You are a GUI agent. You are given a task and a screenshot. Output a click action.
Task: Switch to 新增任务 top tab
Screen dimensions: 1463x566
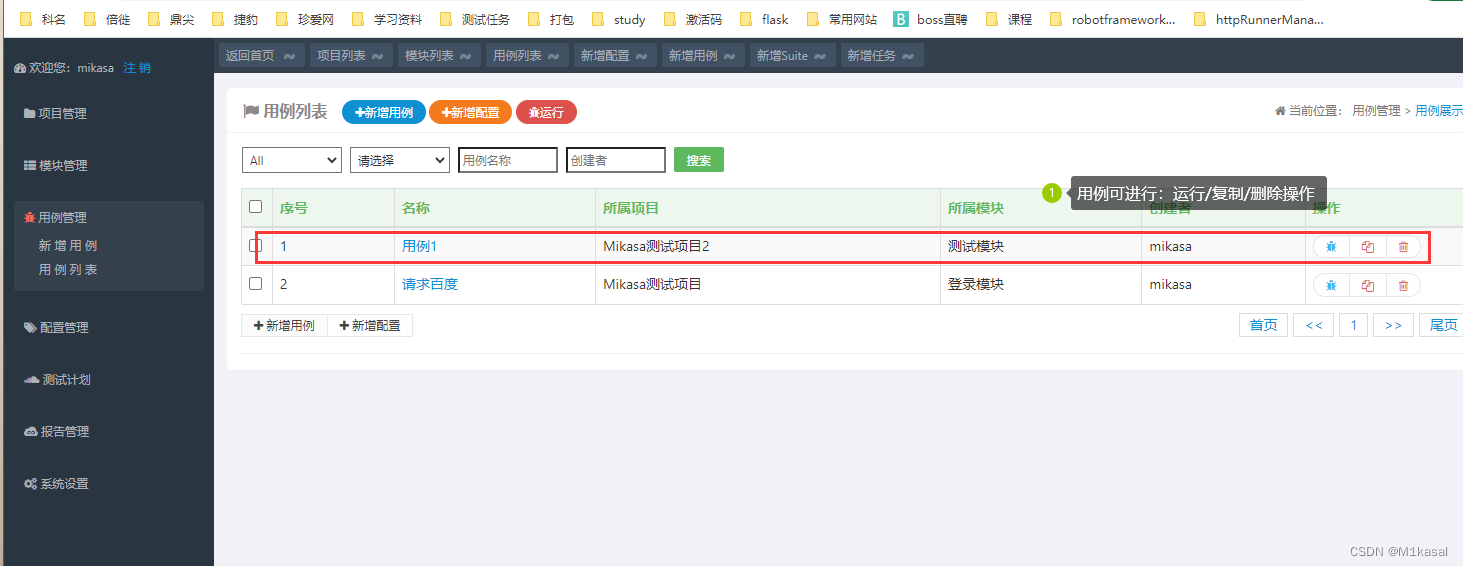[881, 56]
